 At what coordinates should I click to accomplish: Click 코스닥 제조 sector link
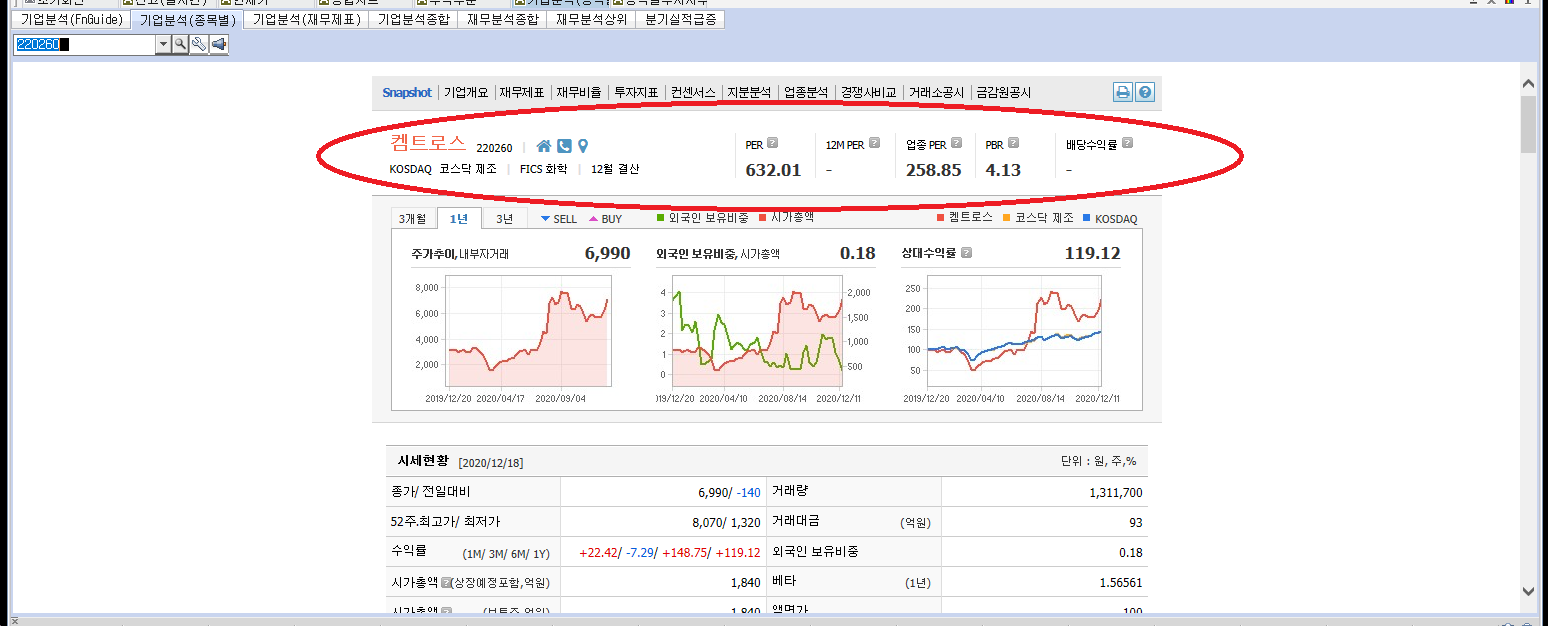pos(468,169)
